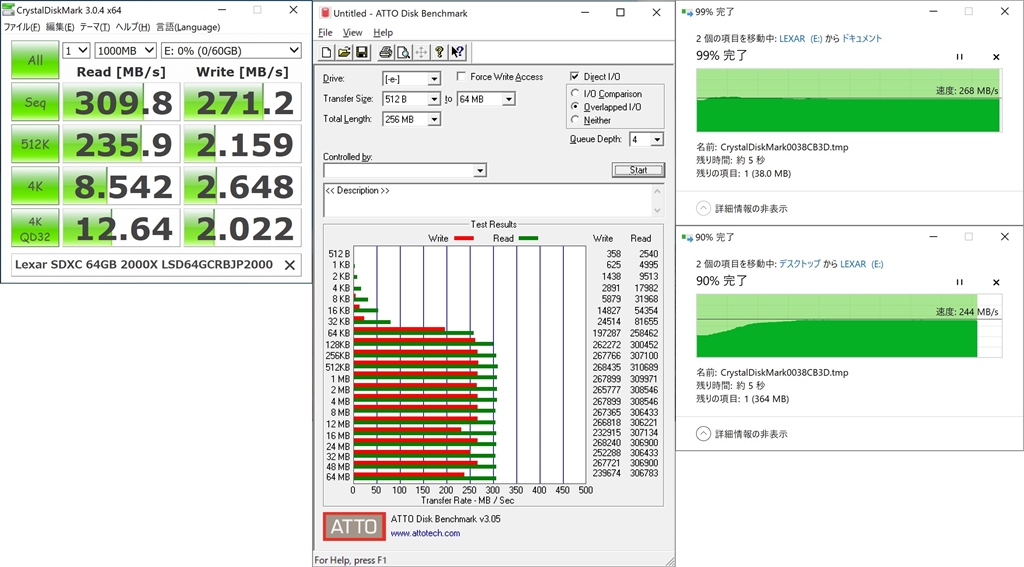Open Transfer Size maximum 64 MB dropdown
Image resolution: width=1024 pixels, height=567 pixels.
click(508, 99)
